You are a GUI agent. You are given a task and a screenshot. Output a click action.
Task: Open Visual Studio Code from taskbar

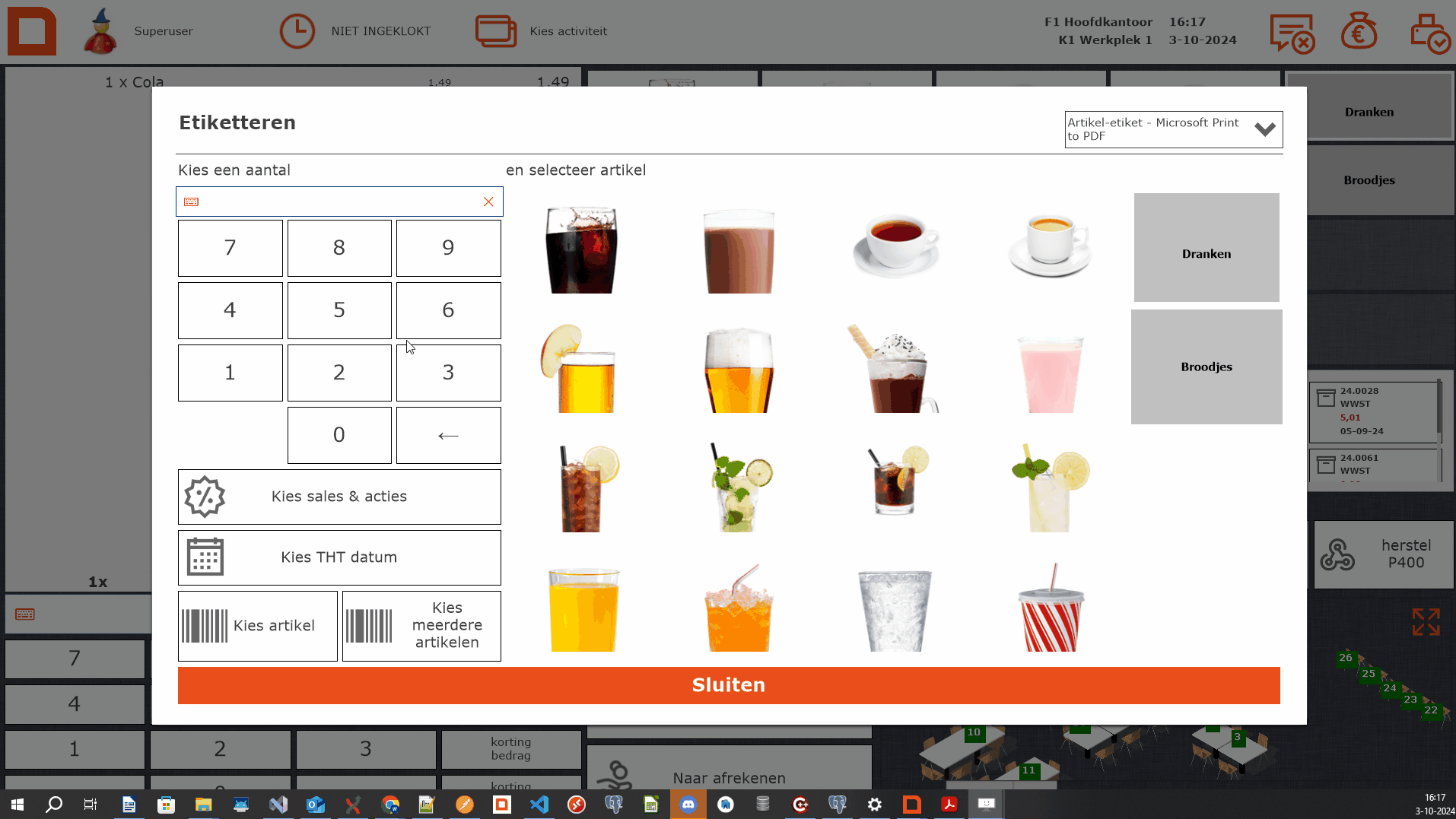coord(539,805)
